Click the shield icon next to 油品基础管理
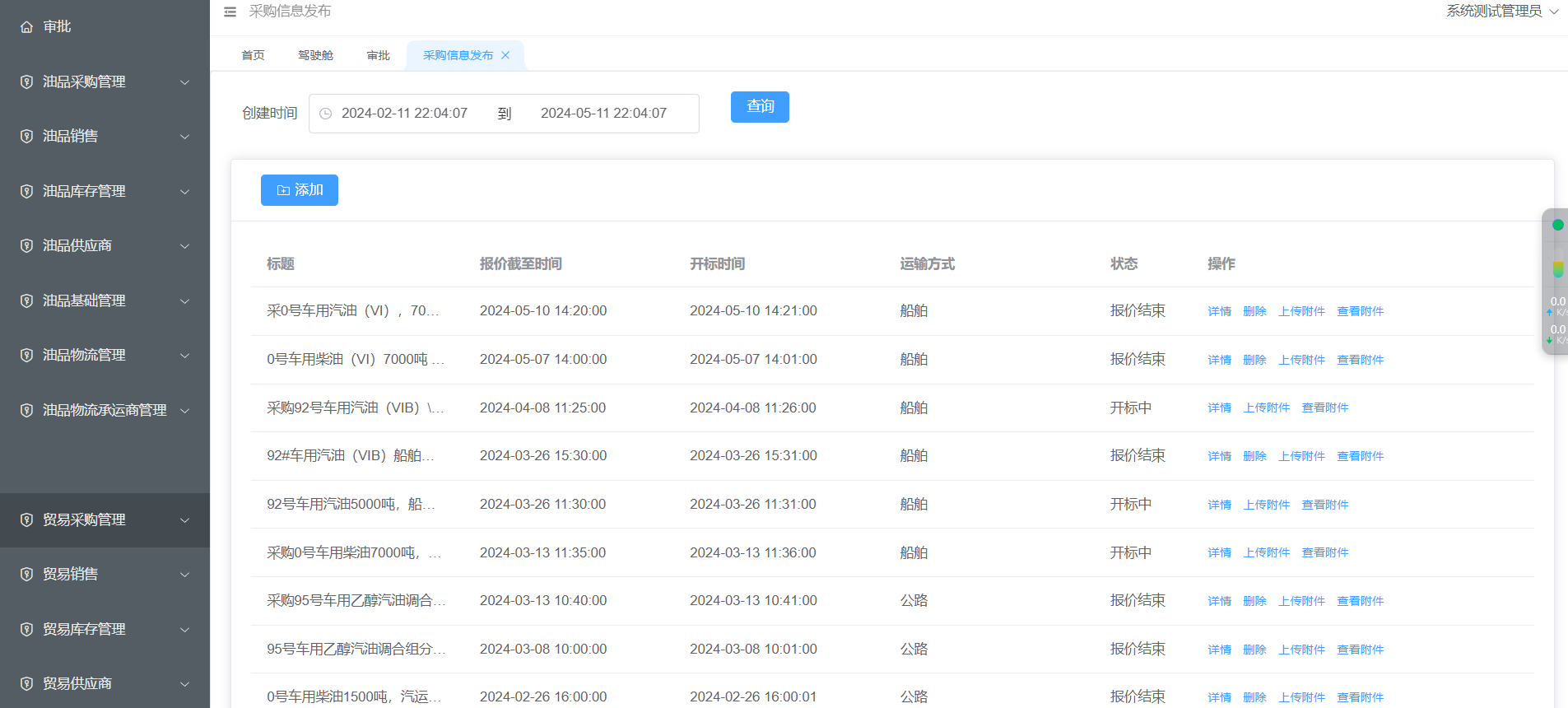This screenshot has width=1568, height=708. click(26, 300)
